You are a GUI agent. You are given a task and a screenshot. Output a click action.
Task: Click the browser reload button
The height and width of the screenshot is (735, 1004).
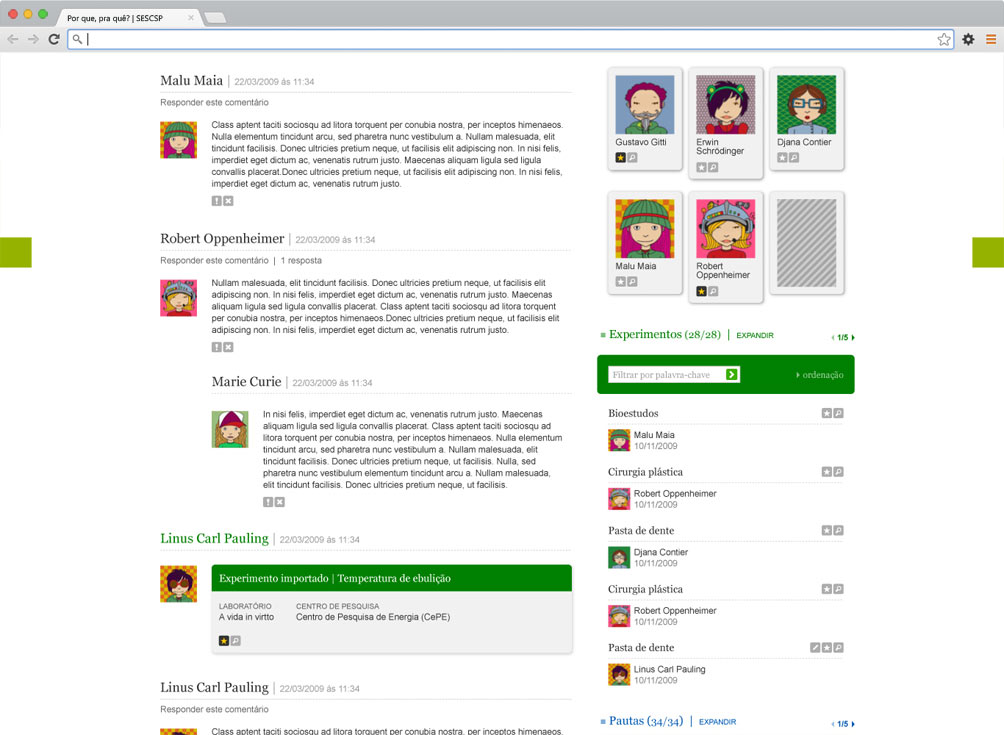click(x=54, y=39)
